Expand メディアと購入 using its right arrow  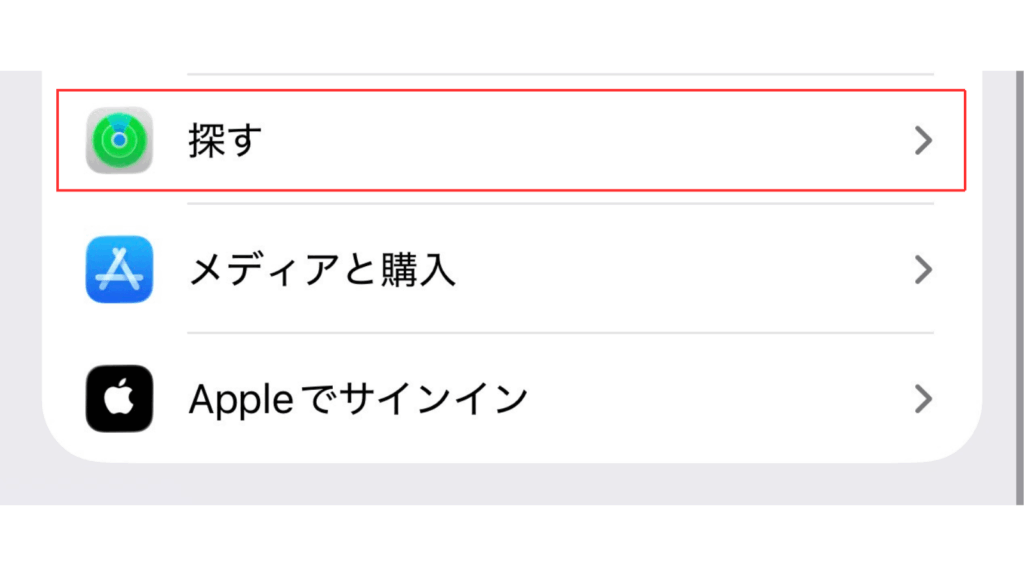(922, 270)
